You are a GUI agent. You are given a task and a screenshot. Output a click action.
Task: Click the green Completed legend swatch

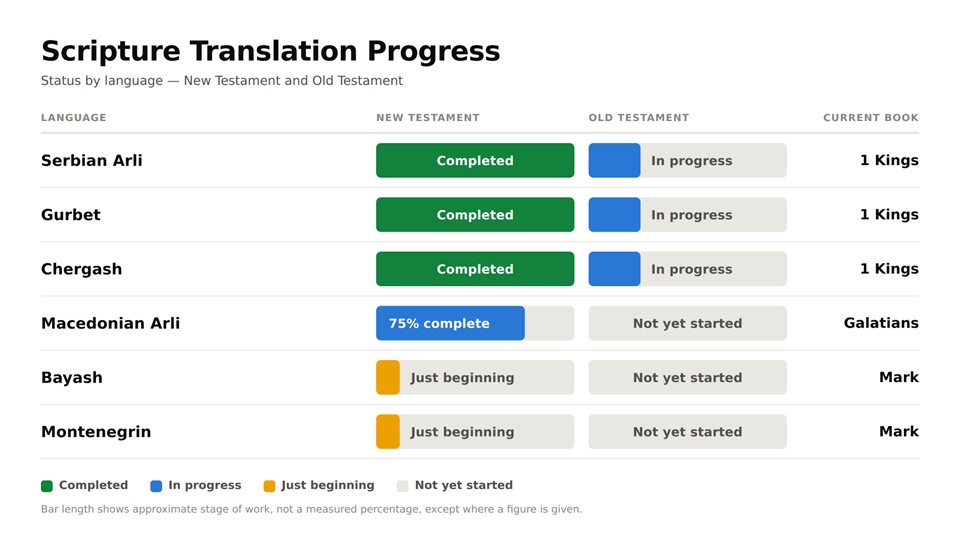click(47, 486)
